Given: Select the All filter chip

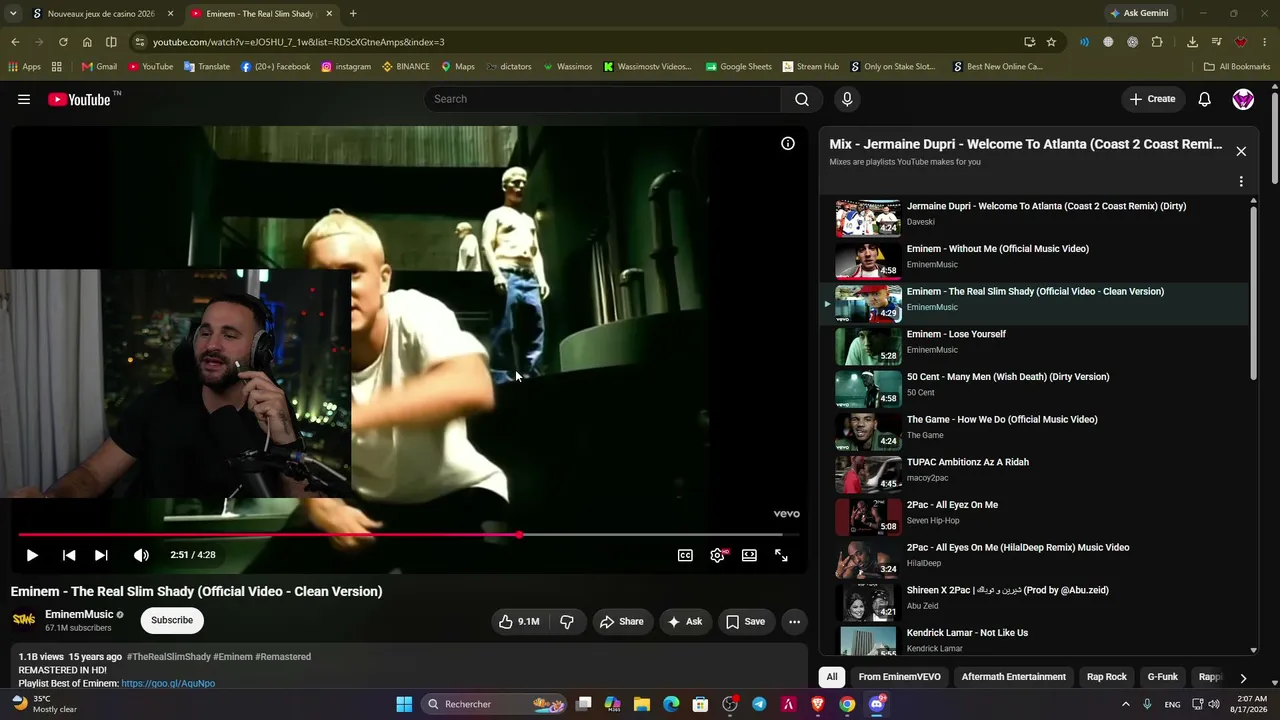Looking at the screenshot, I should click(x=831, y=677).
